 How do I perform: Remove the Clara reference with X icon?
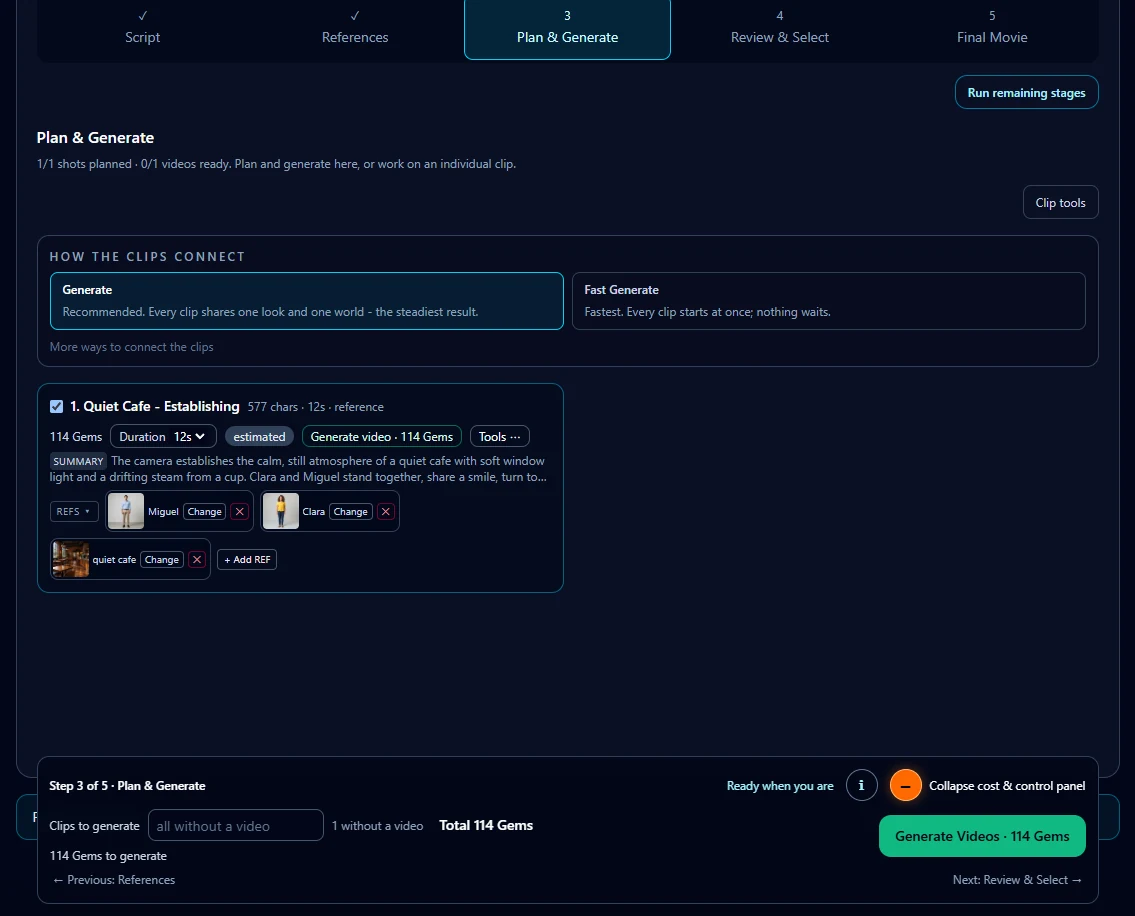(x=386, y=511)
